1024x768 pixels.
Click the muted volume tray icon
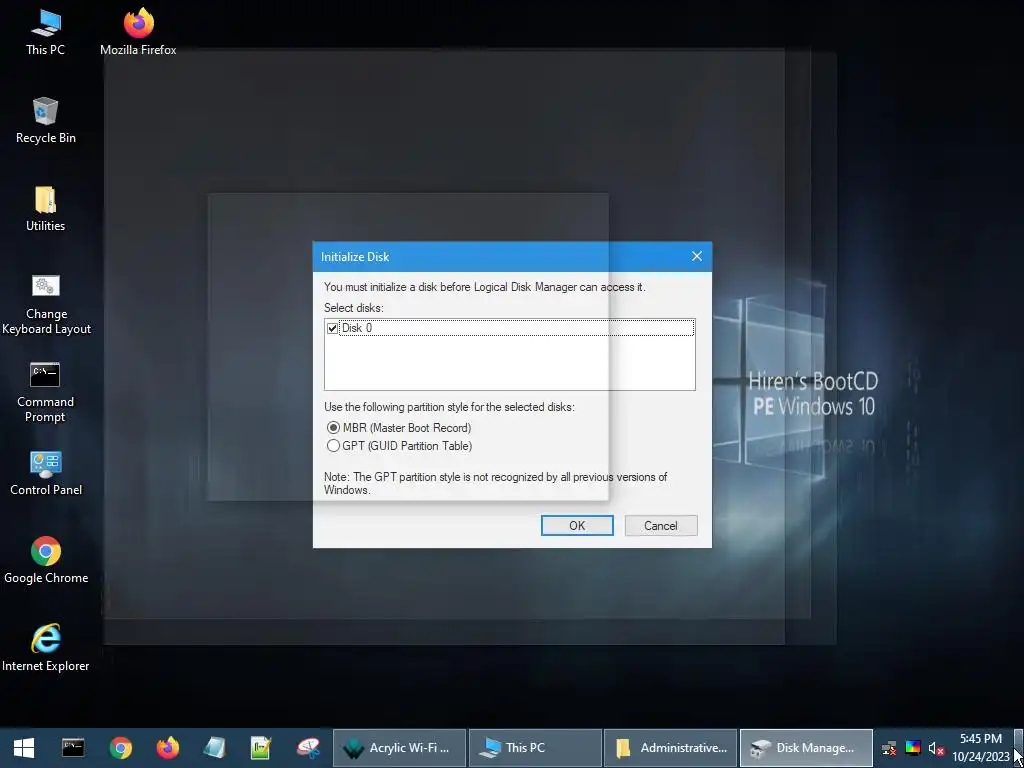[x=936, y=748]
